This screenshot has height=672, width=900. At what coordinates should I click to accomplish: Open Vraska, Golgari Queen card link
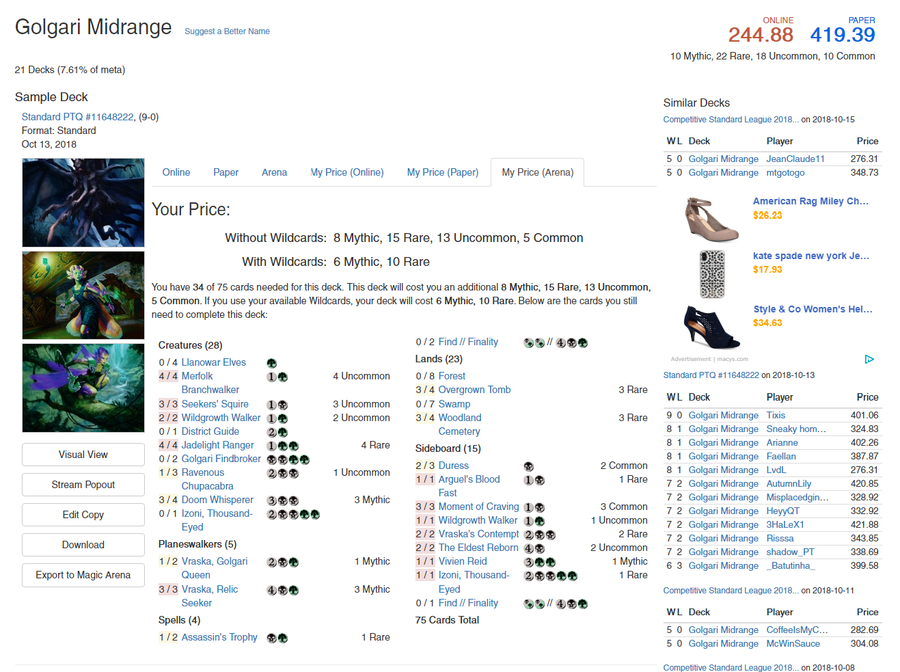tap(214, 568)
